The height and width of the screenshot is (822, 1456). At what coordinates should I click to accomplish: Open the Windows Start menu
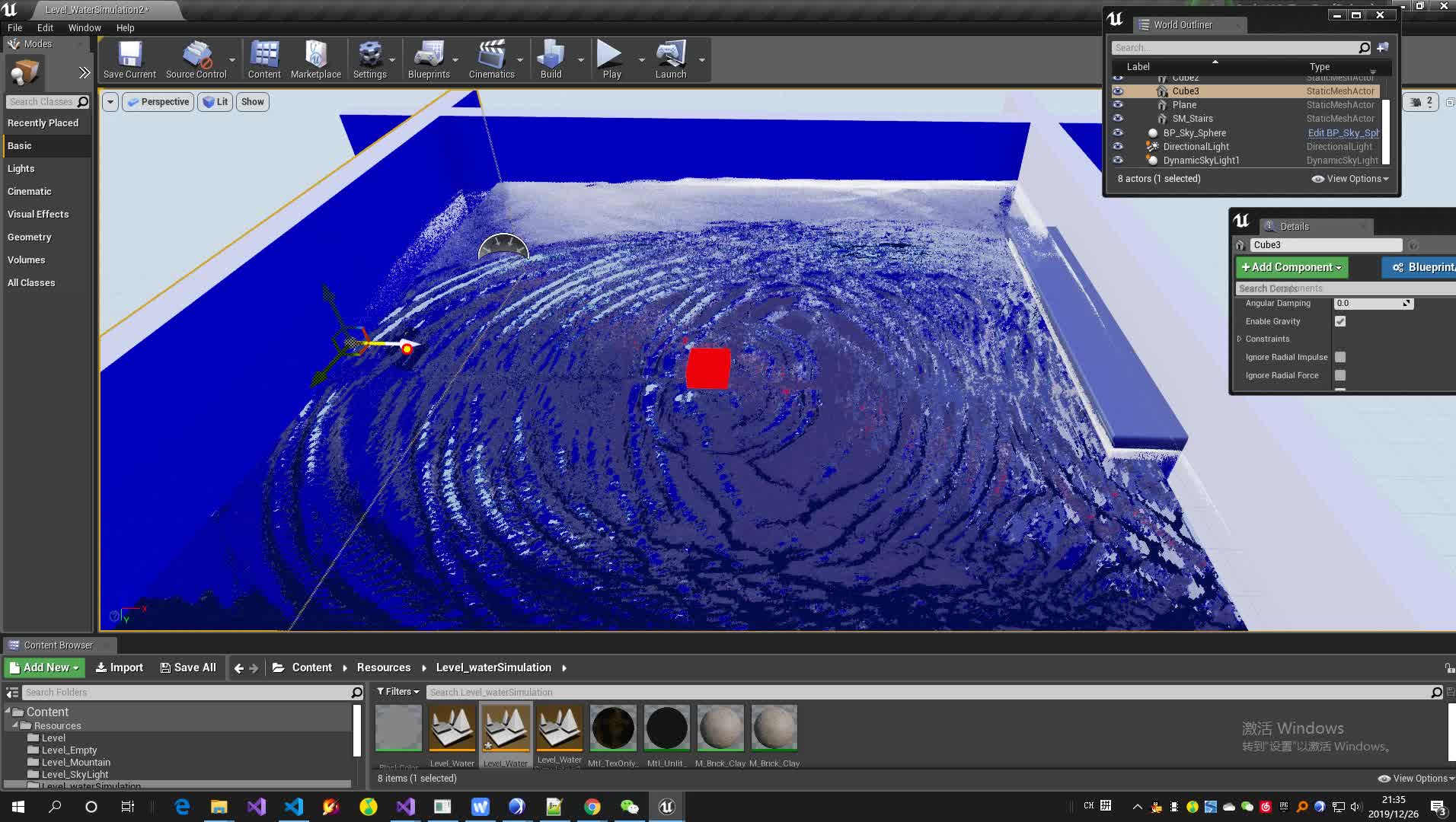(18, 807)
